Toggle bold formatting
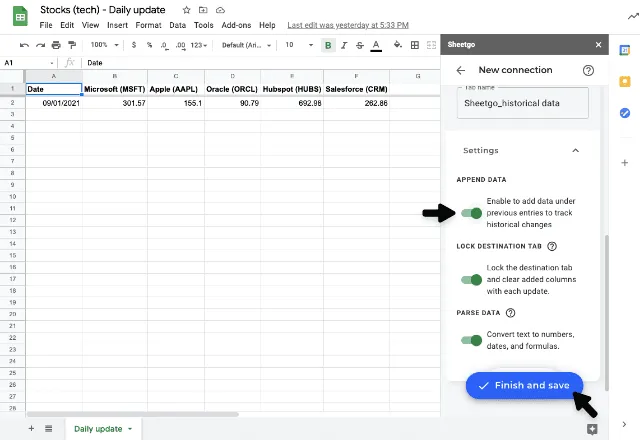The height and width of the screenshot is (440, 640). click(328, 45)
